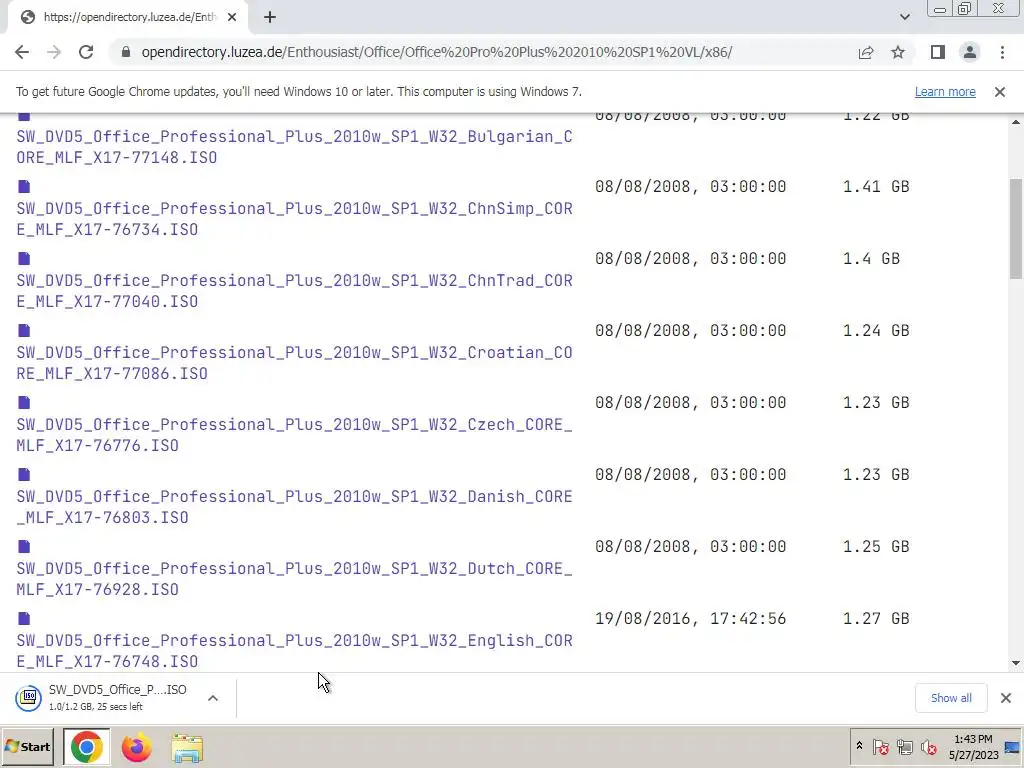Viewport: 1024px width, 768px height.
Task: Click the forward navigation arrow
Action: click(54, 52)
